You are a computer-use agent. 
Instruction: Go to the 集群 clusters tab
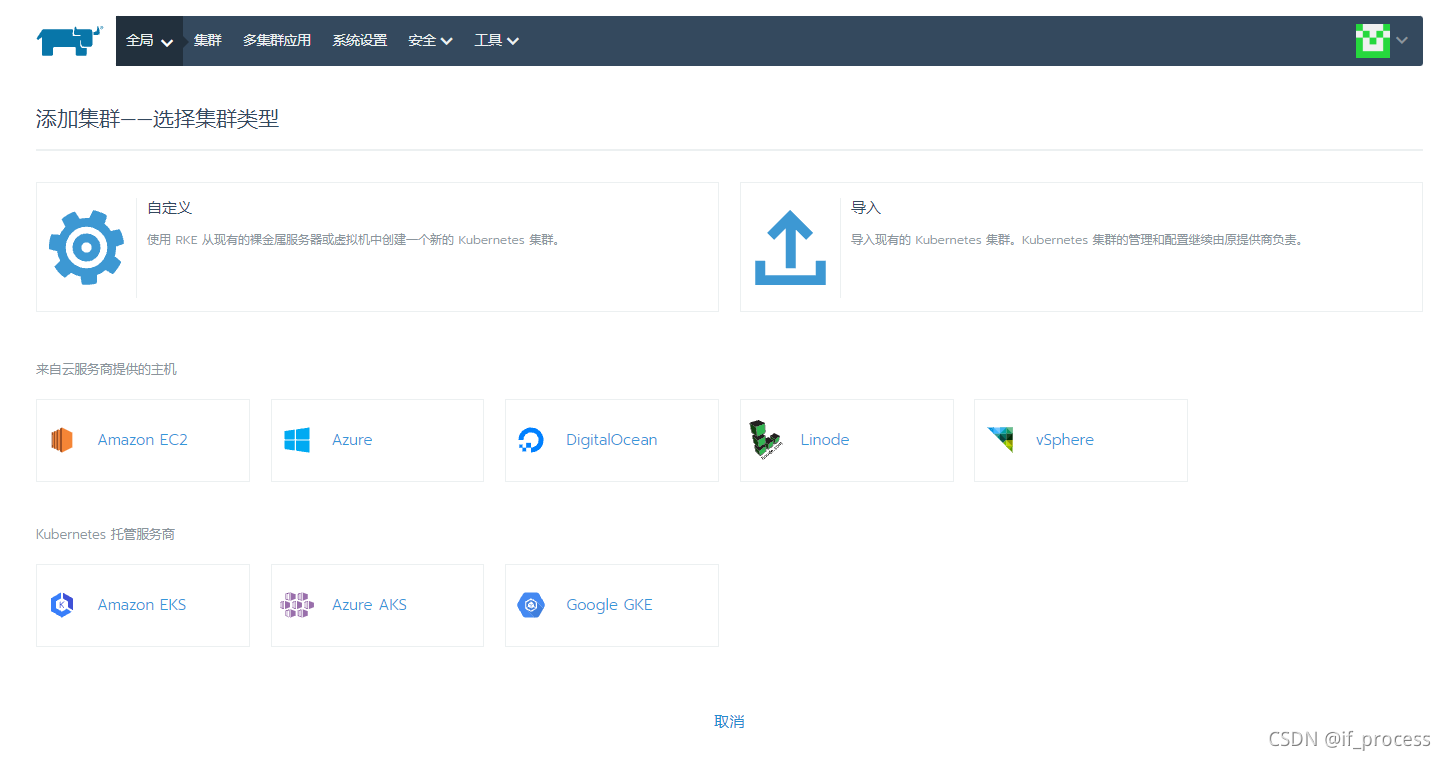point(208,41)
